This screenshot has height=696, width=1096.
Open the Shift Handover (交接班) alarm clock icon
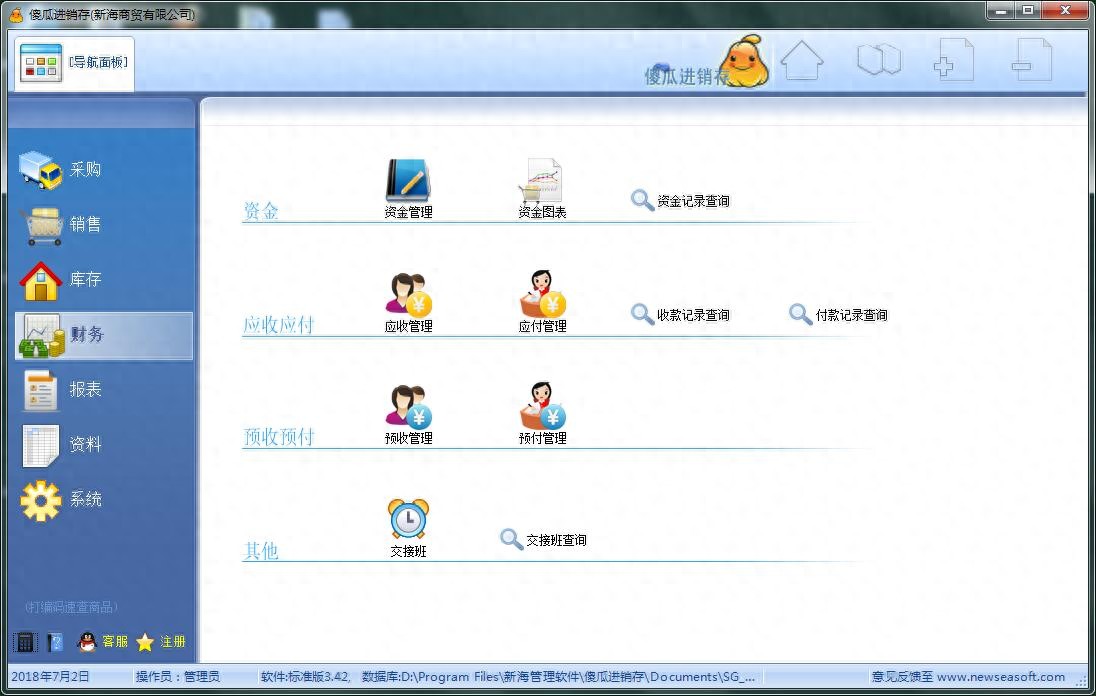pos(406,518)
